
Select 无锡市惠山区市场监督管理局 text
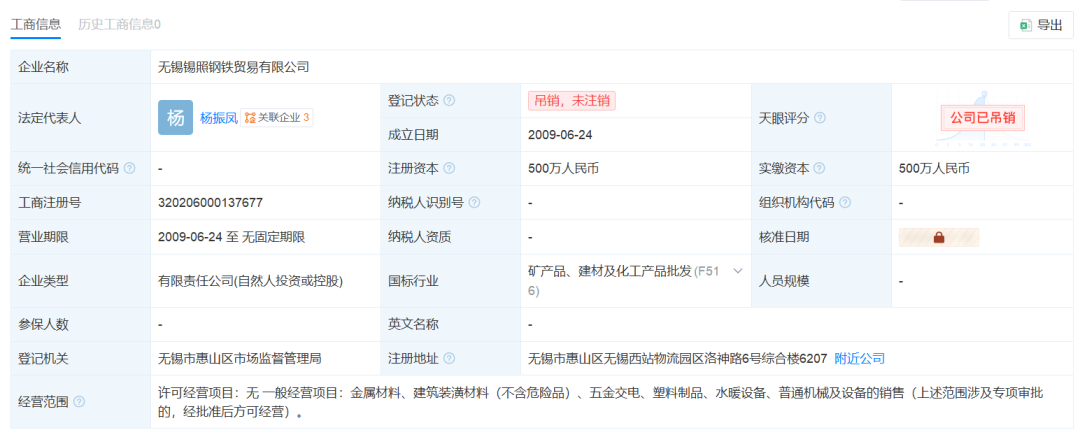(x=240, y=358)
